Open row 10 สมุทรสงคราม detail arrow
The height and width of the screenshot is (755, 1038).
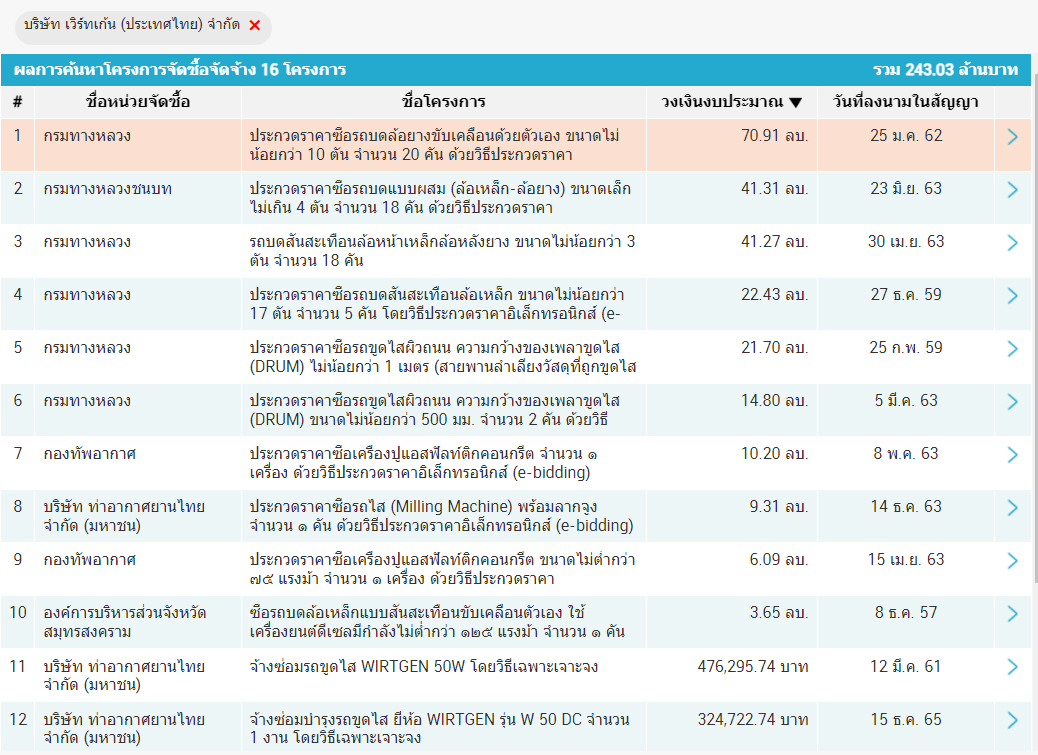[x=1012, y=614]
